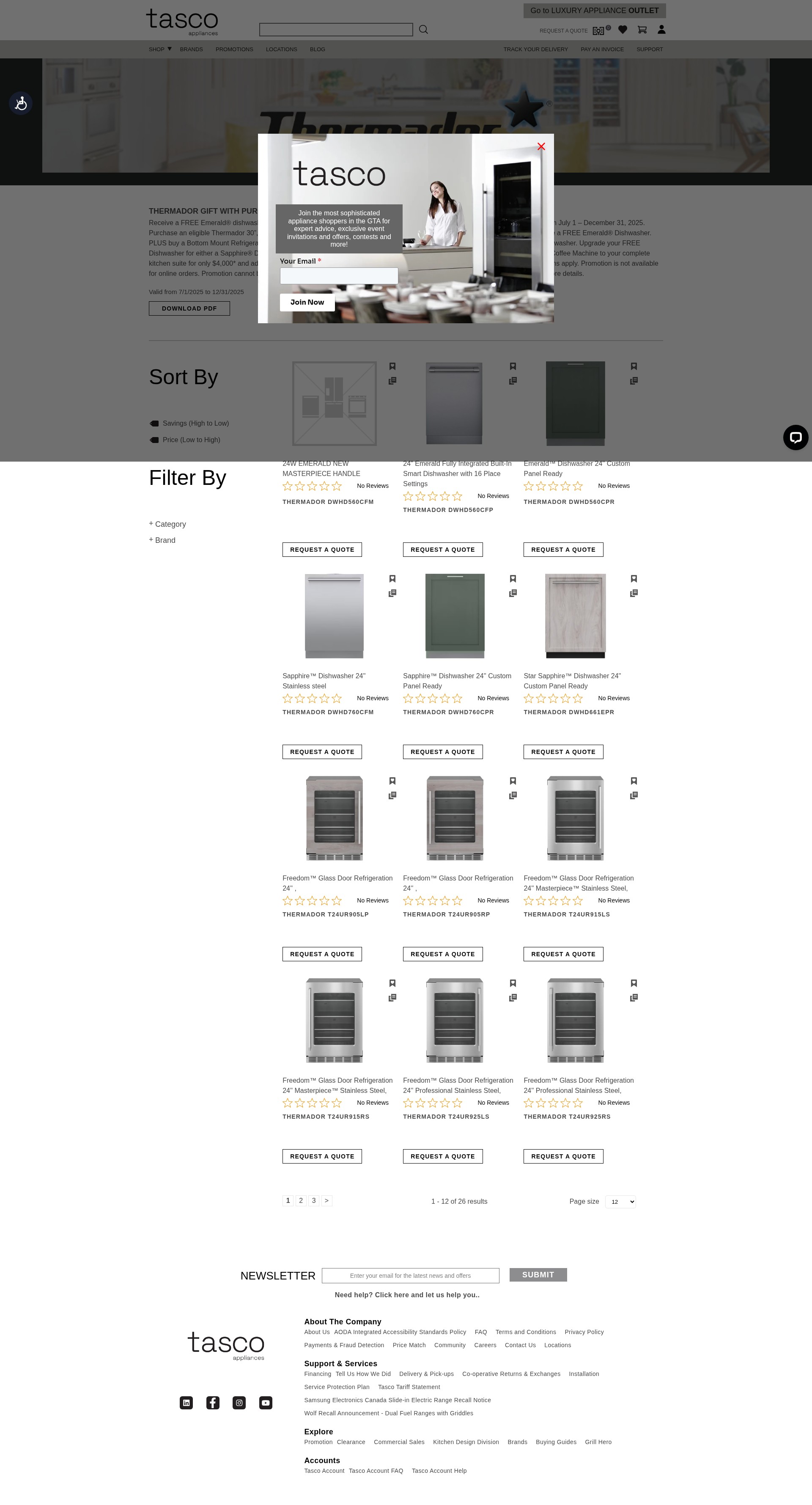The image size is (812, 1505).
Task: Open the accessibility widget icon
Action: tap(20, 103)
